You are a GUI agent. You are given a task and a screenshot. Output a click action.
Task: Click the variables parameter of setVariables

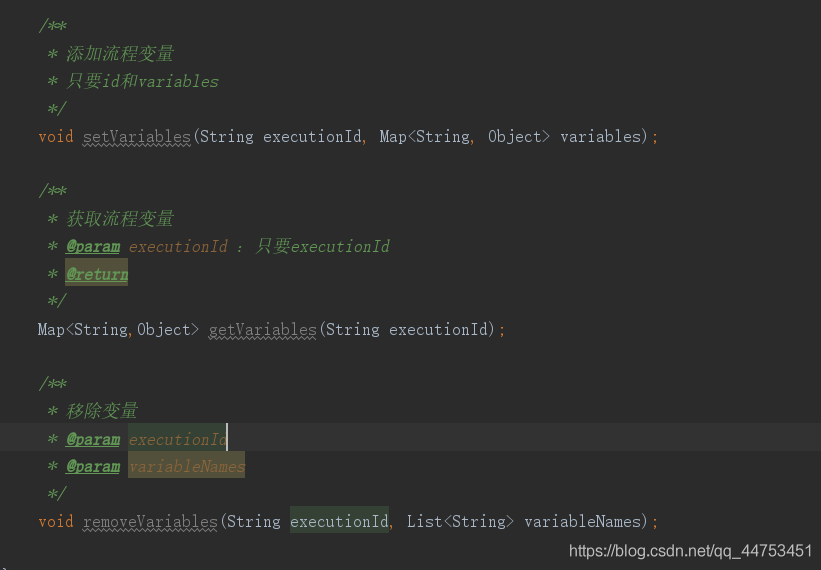pyautogui.click(x=603, y=136)
